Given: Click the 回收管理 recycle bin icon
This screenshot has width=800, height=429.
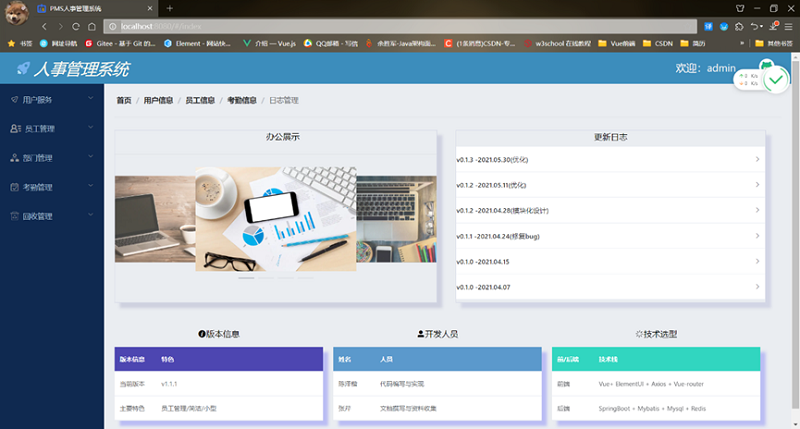Looking at the screenshot, I should [x=14, y=216].
